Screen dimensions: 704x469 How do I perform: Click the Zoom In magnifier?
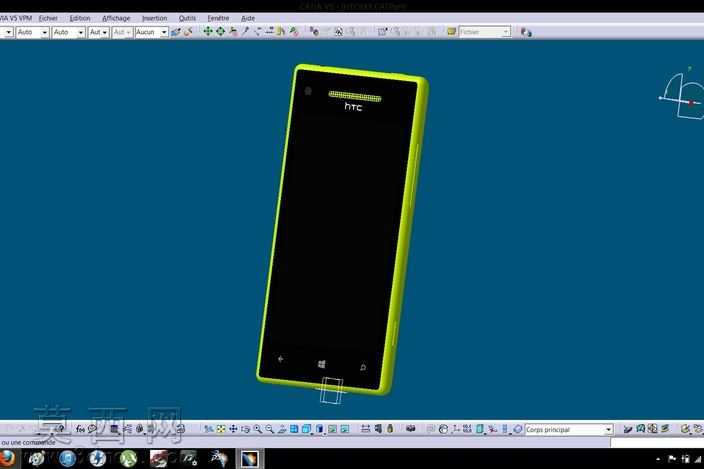[257, 429]
